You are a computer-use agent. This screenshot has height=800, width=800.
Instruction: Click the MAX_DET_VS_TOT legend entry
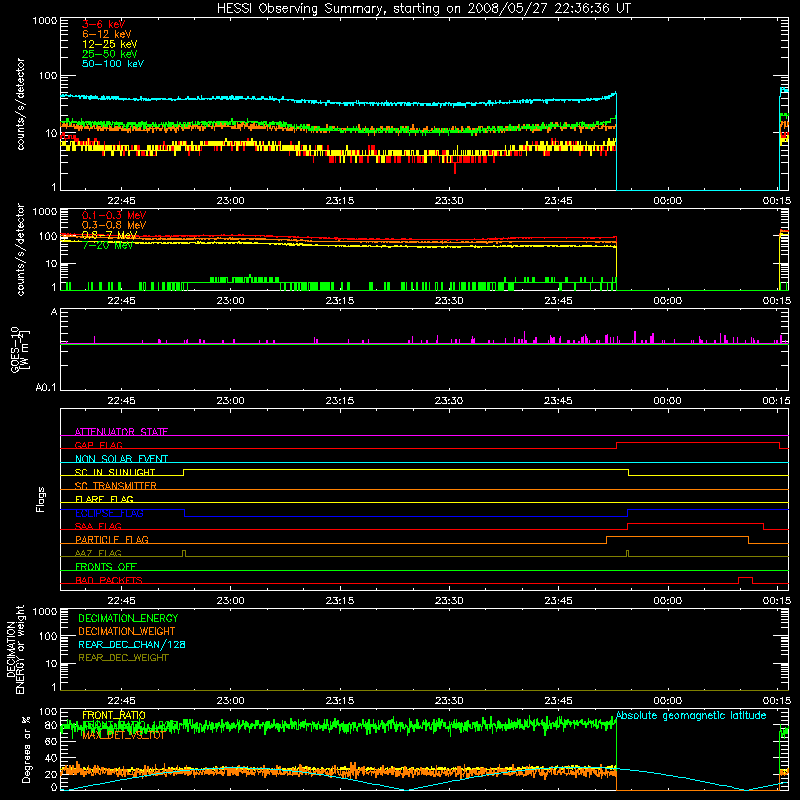pos(123,735)
